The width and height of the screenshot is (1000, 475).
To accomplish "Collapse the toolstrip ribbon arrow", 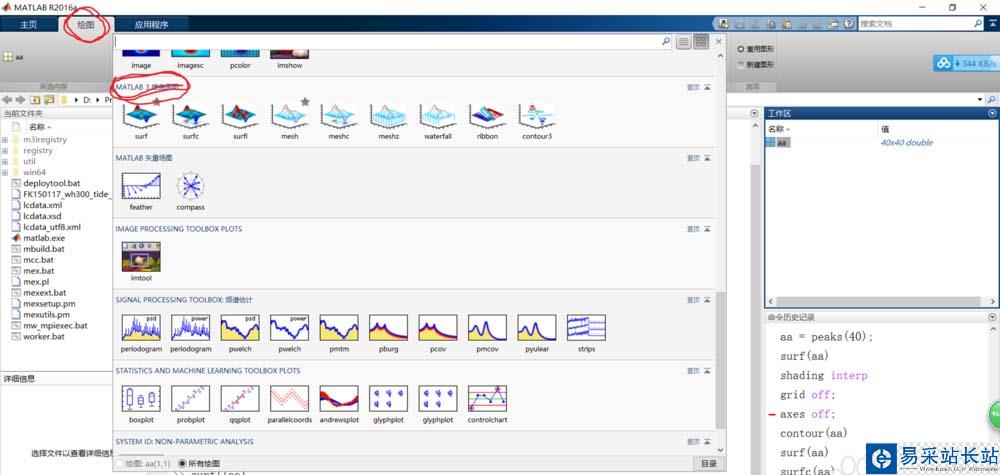I will pyautogui.click(x=991, y=24).
